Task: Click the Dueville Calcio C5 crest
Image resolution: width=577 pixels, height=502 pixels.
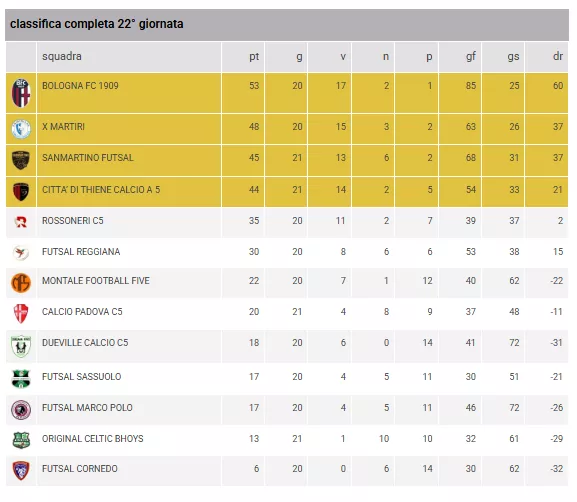Action: pyautogui.click(x=21, y=346)
